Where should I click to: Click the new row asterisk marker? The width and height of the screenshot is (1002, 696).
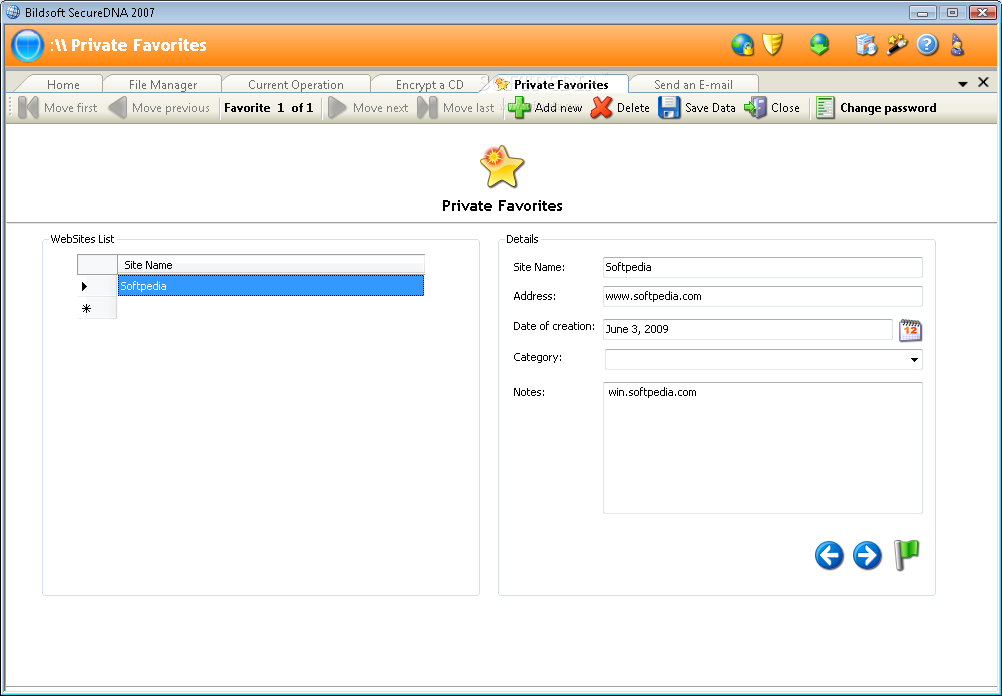pos(87,309)
